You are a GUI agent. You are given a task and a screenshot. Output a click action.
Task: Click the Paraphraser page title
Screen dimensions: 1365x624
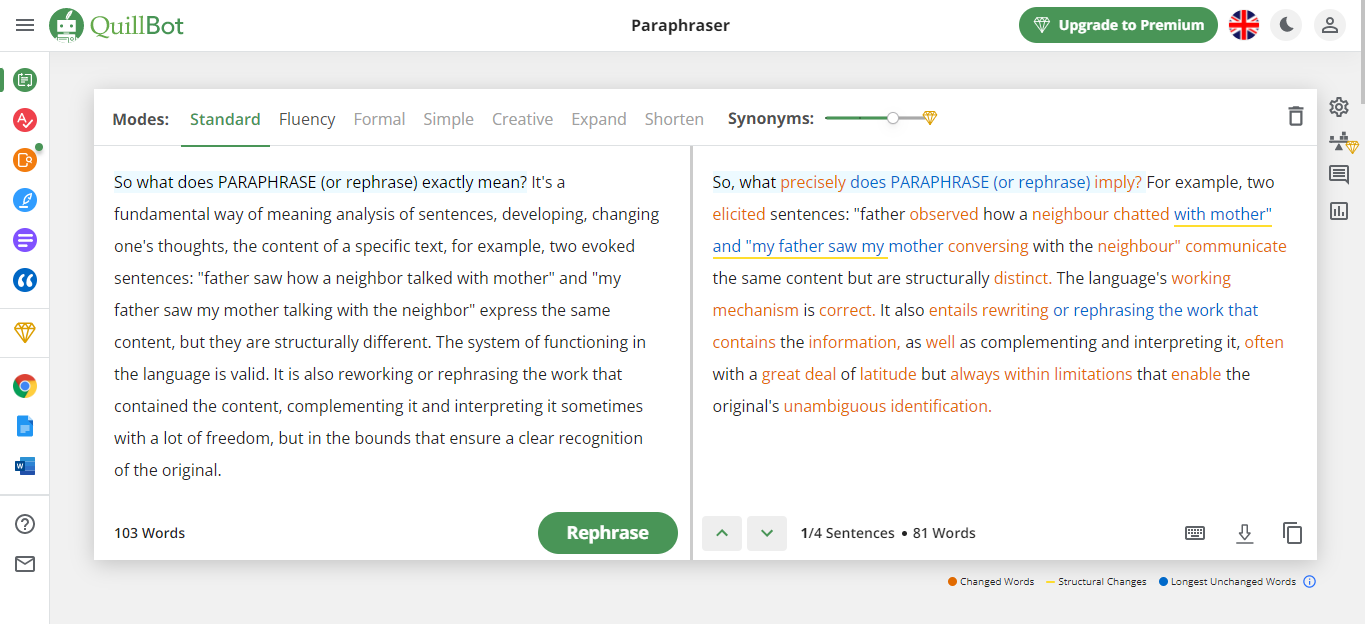pyautogui.click(x=680, y=25)
